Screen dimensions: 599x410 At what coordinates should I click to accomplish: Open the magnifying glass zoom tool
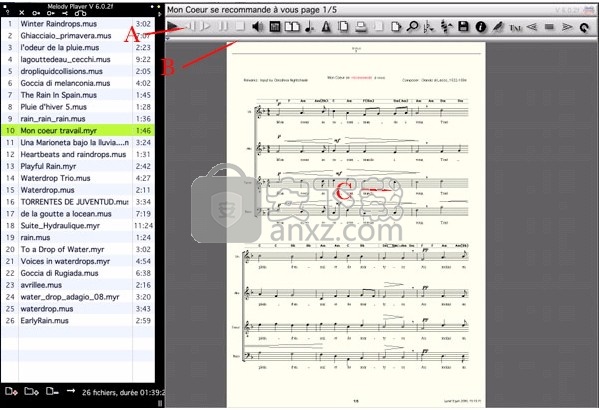tap(413, 26)
